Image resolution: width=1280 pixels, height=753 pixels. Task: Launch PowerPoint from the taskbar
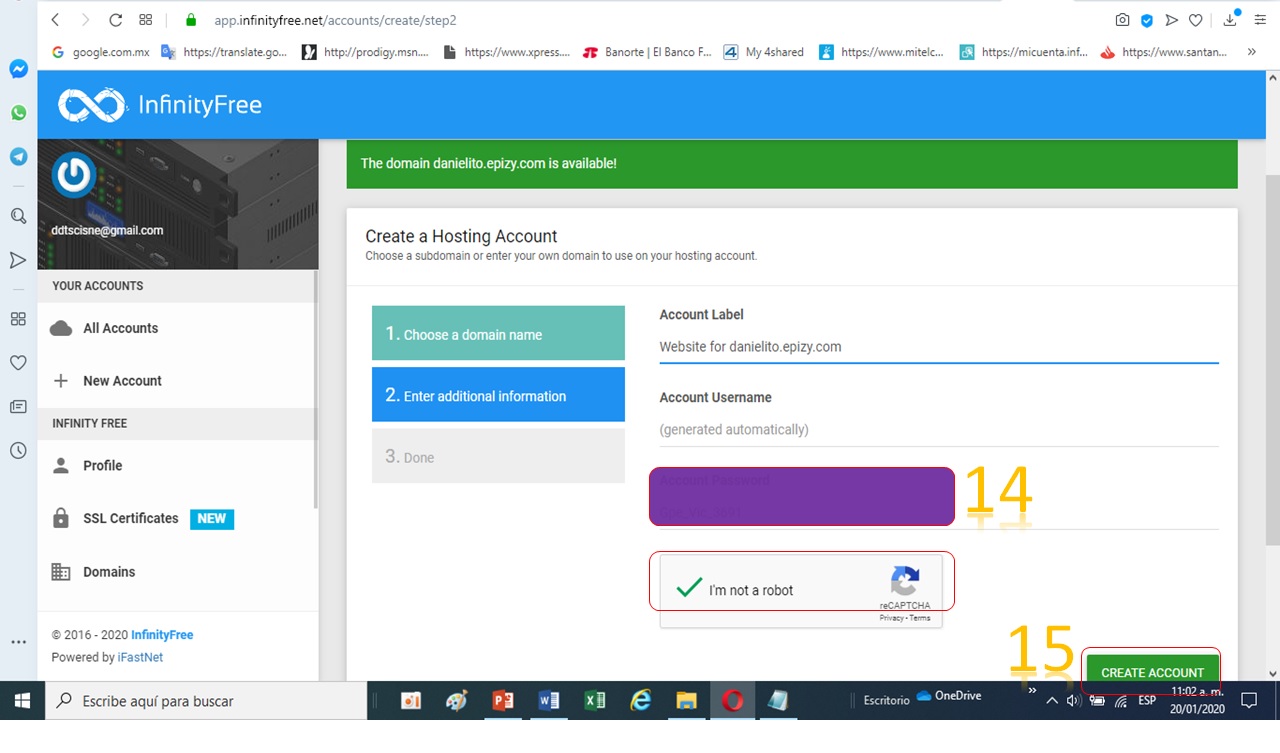click(x=503, y=701)
